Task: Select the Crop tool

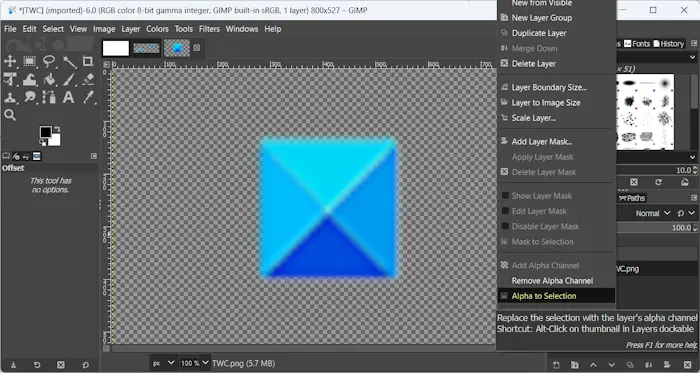Action: [x=88, y=61]
